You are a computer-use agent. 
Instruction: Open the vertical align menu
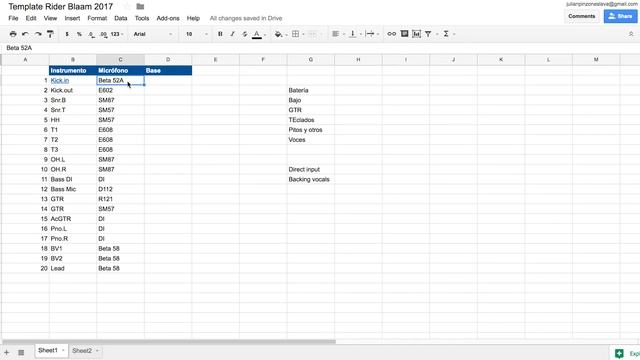(355, 34)
